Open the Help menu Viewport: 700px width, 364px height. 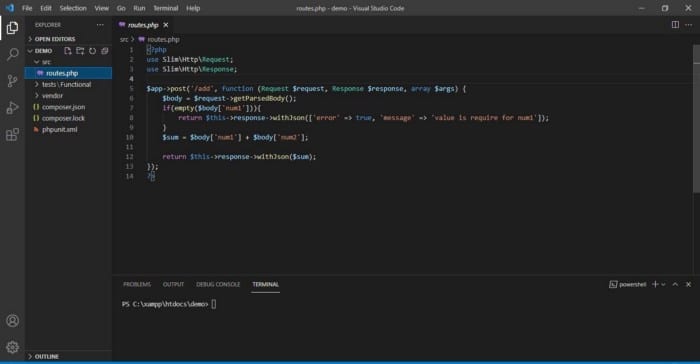[x=193, y=8]
